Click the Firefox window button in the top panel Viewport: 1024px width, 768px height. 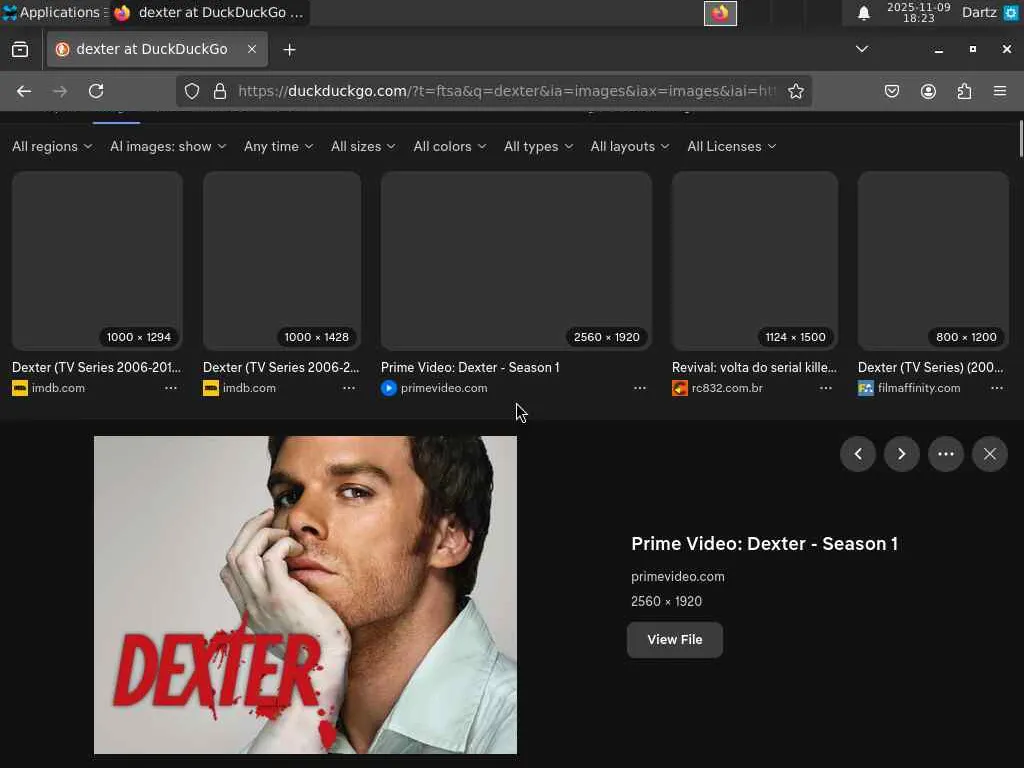(720, 13)
